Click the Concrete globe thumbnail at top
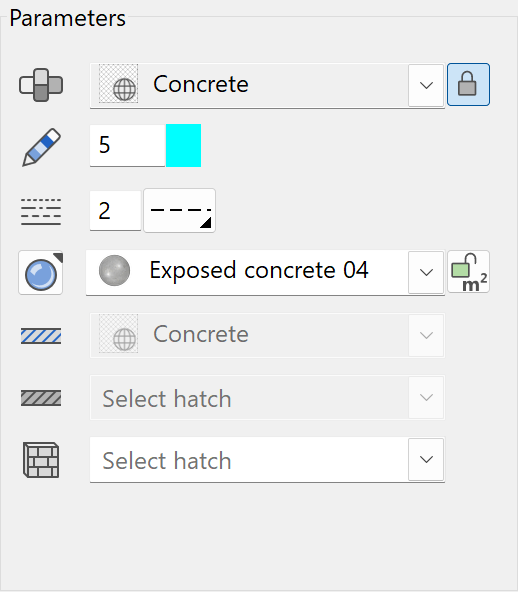Screen dimensions: 518x592 pyautogui.click(x=118, y=84)
